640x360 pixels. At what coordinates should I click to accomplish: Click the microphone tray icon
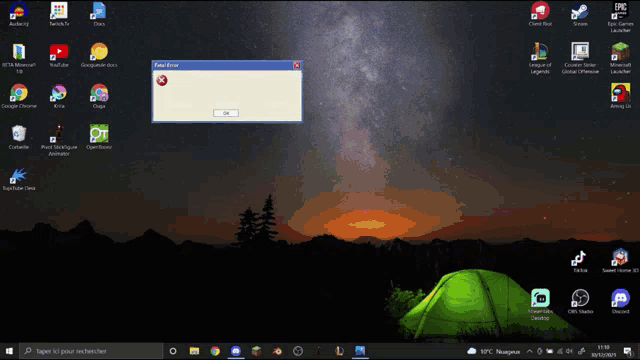(539, 351)
